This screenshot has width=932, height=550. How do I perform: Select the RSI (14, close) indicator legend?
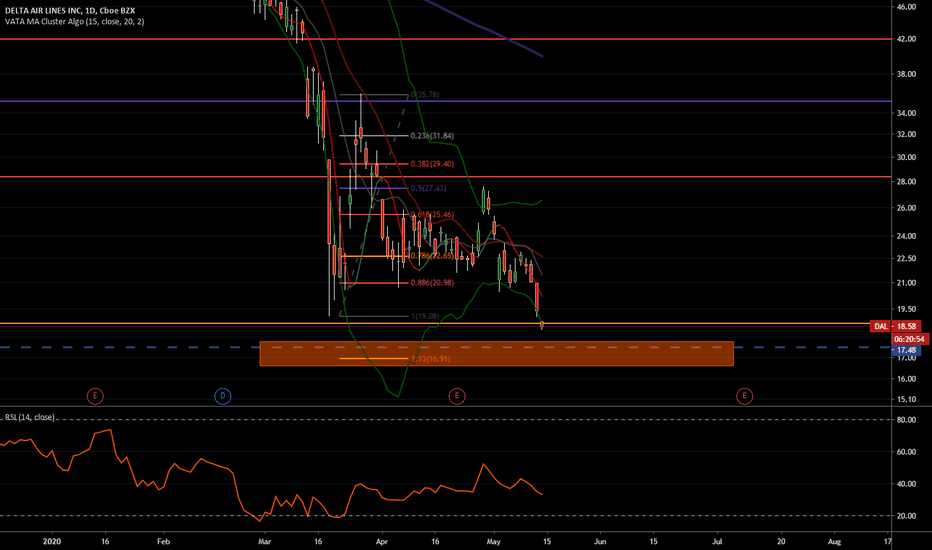click(x=30, y=417)
